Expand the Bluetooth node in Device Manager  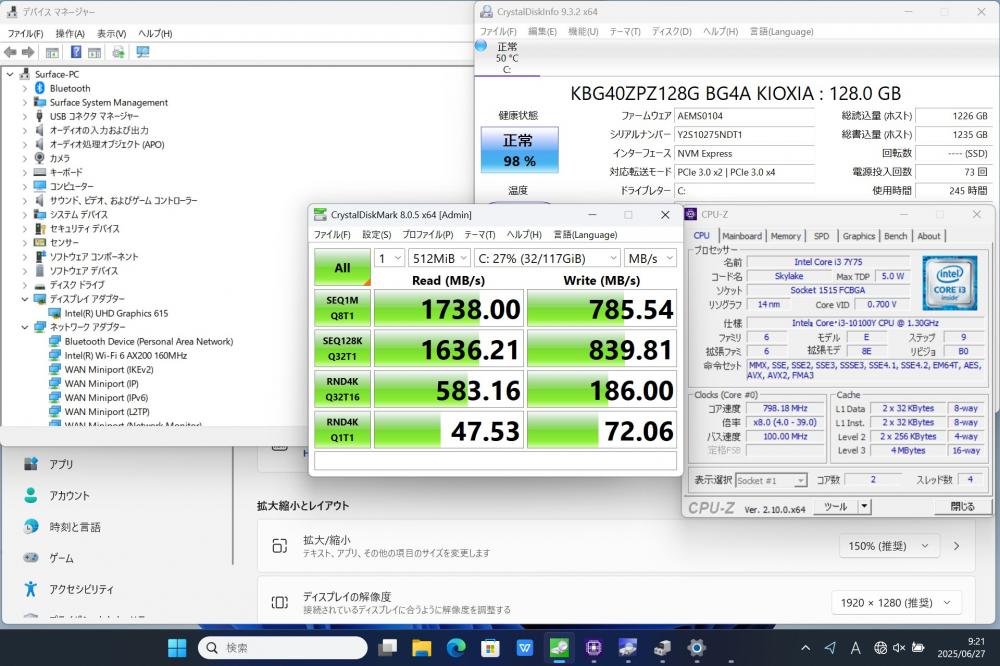click(25, 88)
